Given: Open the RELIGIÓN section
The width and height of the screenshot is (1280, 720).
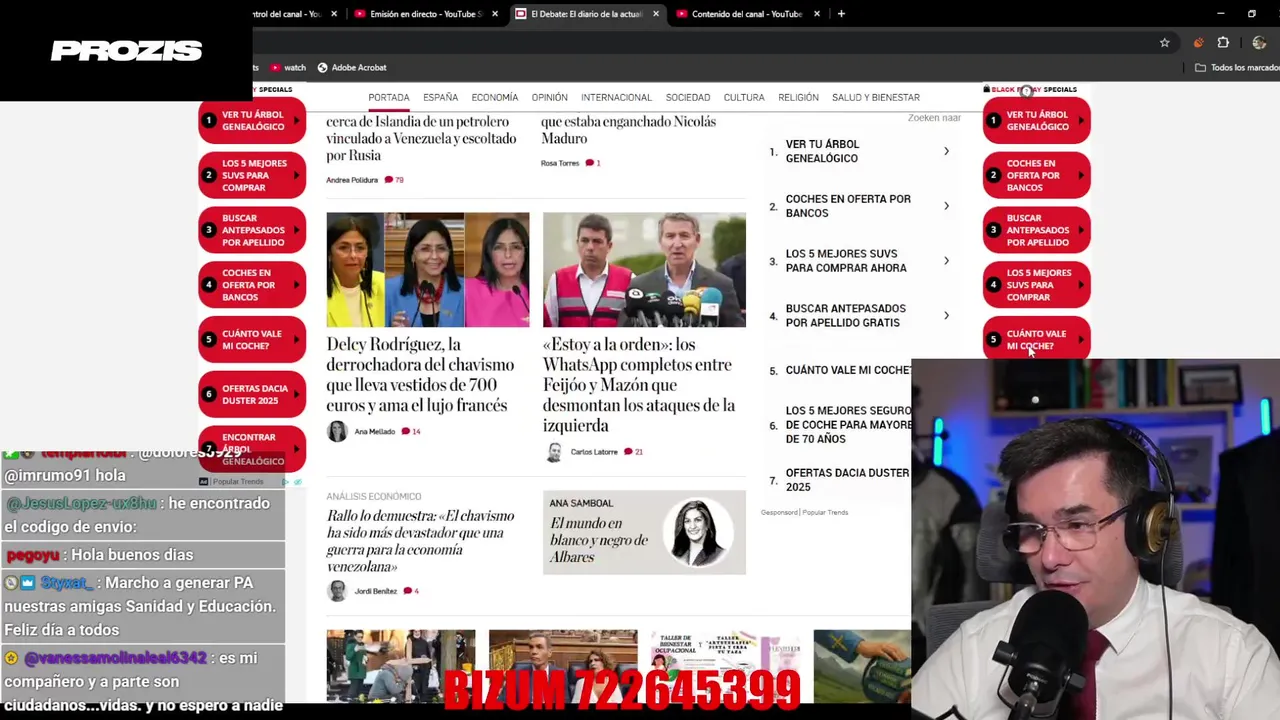Looking at the screenshot, I should (798, 97).
